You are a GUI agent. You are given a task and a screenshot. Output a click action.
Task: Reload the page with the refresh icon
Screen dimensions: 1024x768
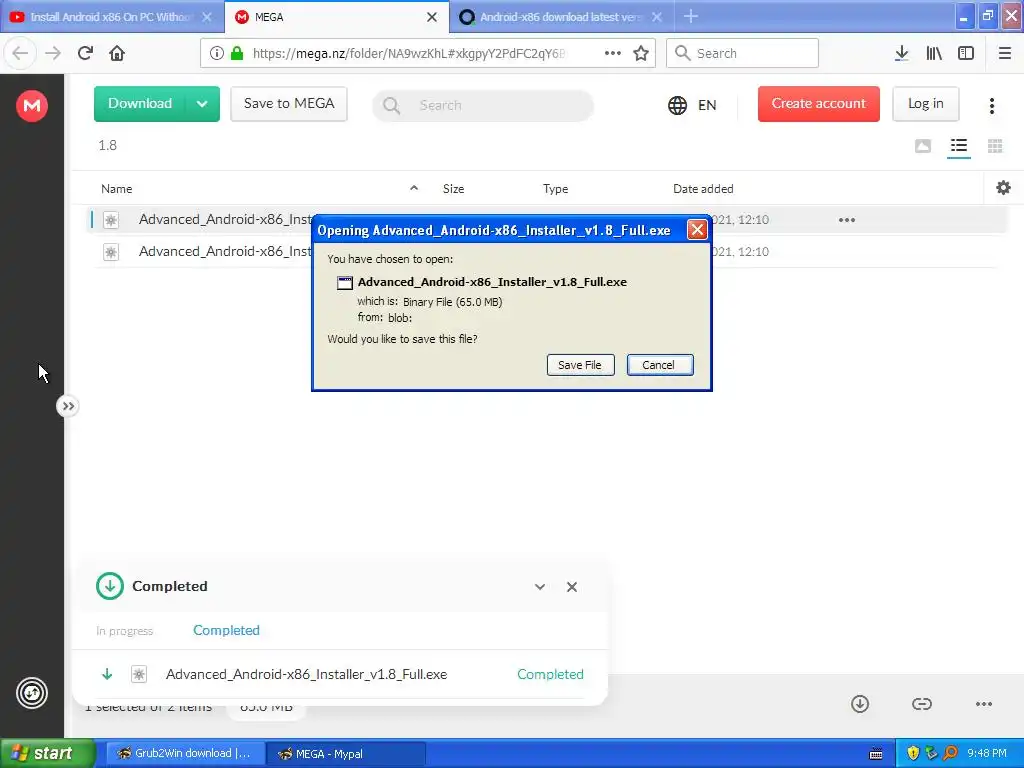[x=85, y=53]
